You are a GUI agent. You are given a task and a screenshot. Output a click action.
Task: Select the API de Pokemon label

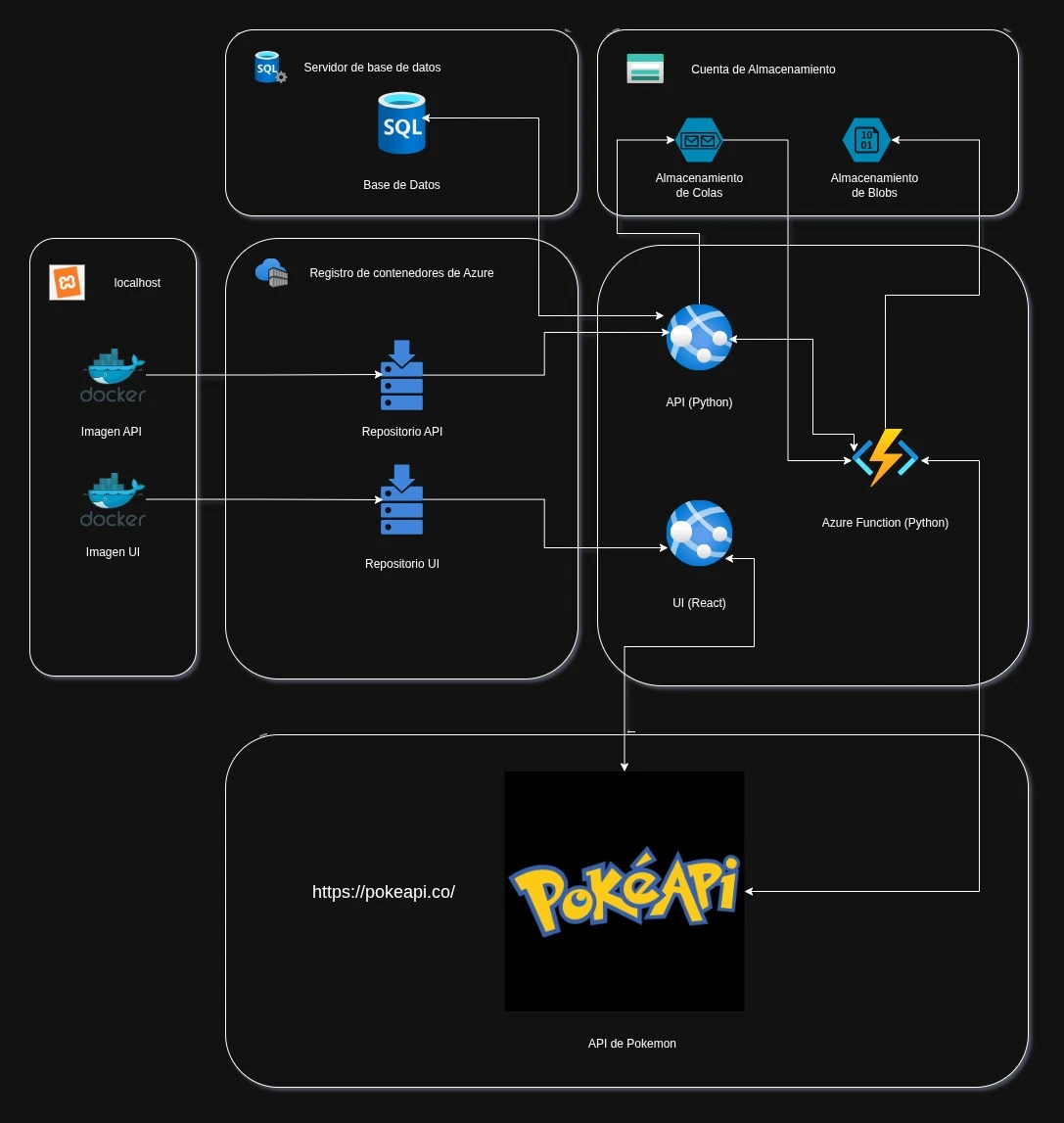631,1044
